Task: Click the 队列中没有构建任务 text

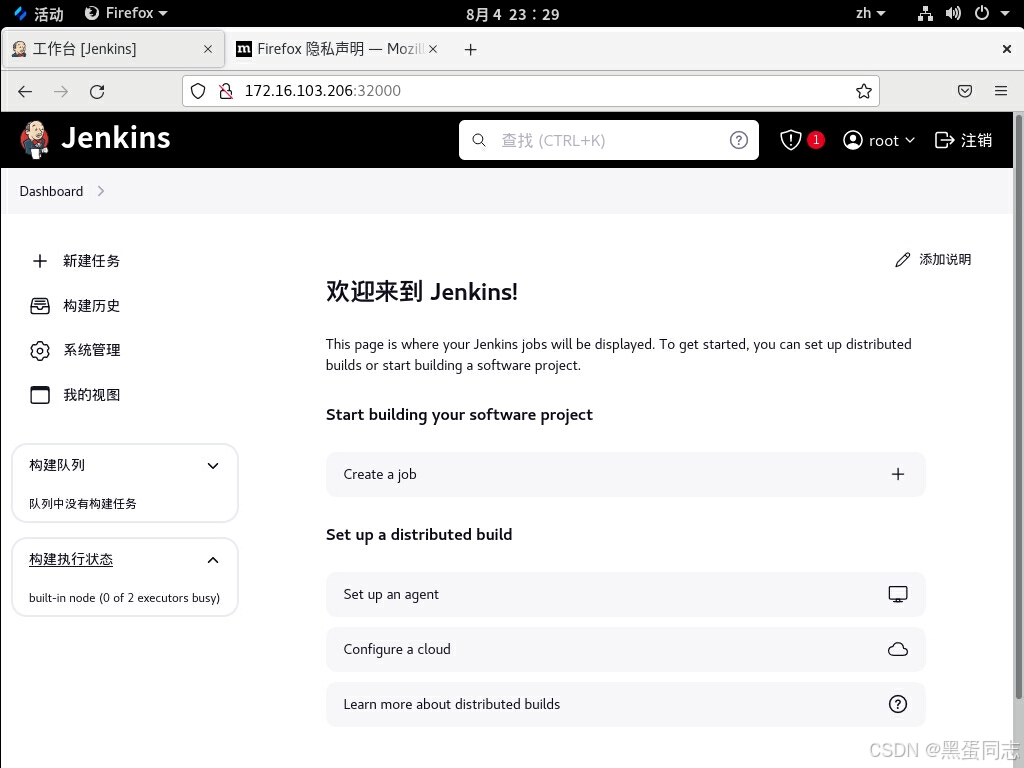Action: tap(82, 504)
